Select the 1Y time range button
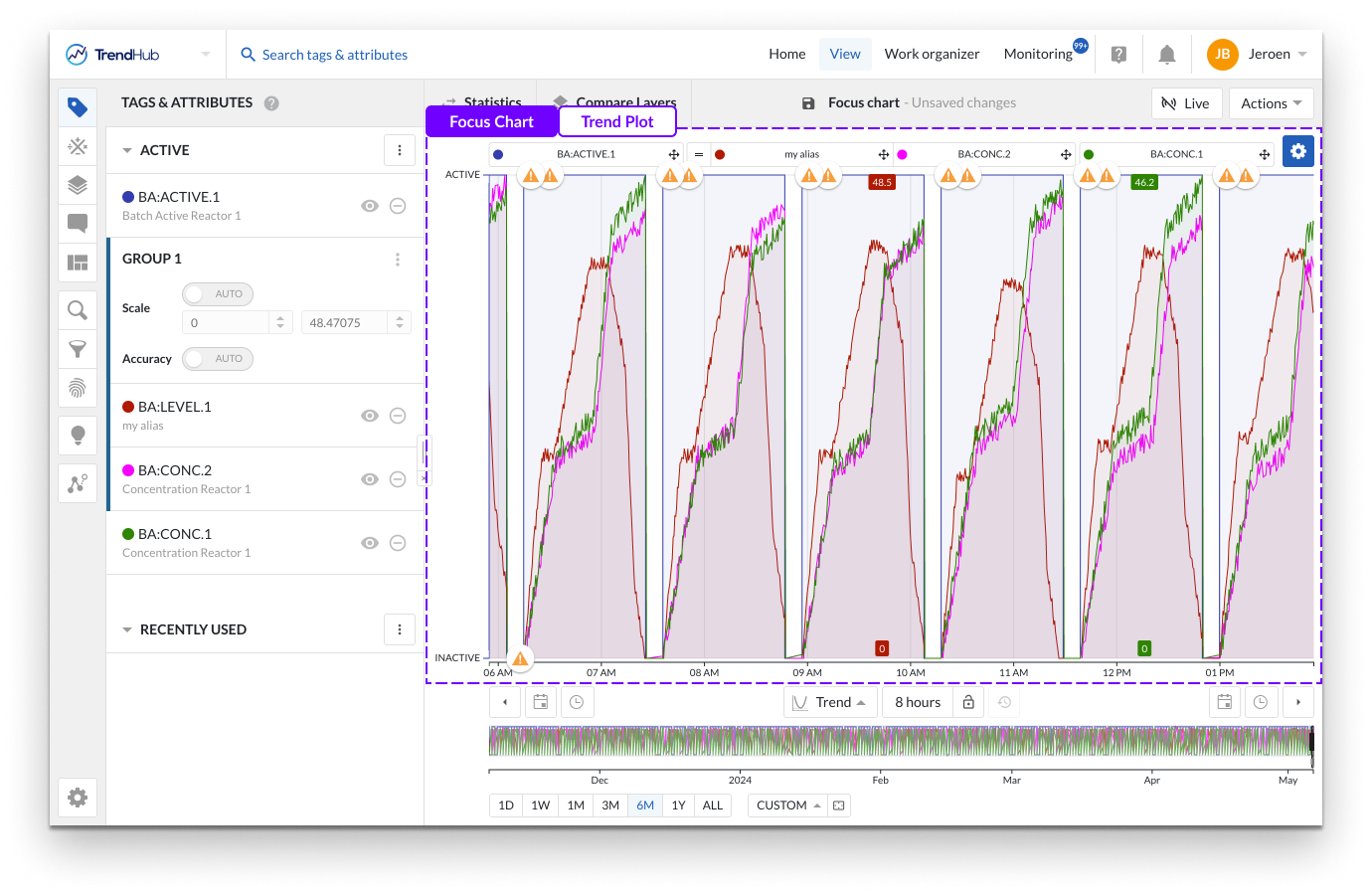Screen dimensions: 1372x895 678,805
